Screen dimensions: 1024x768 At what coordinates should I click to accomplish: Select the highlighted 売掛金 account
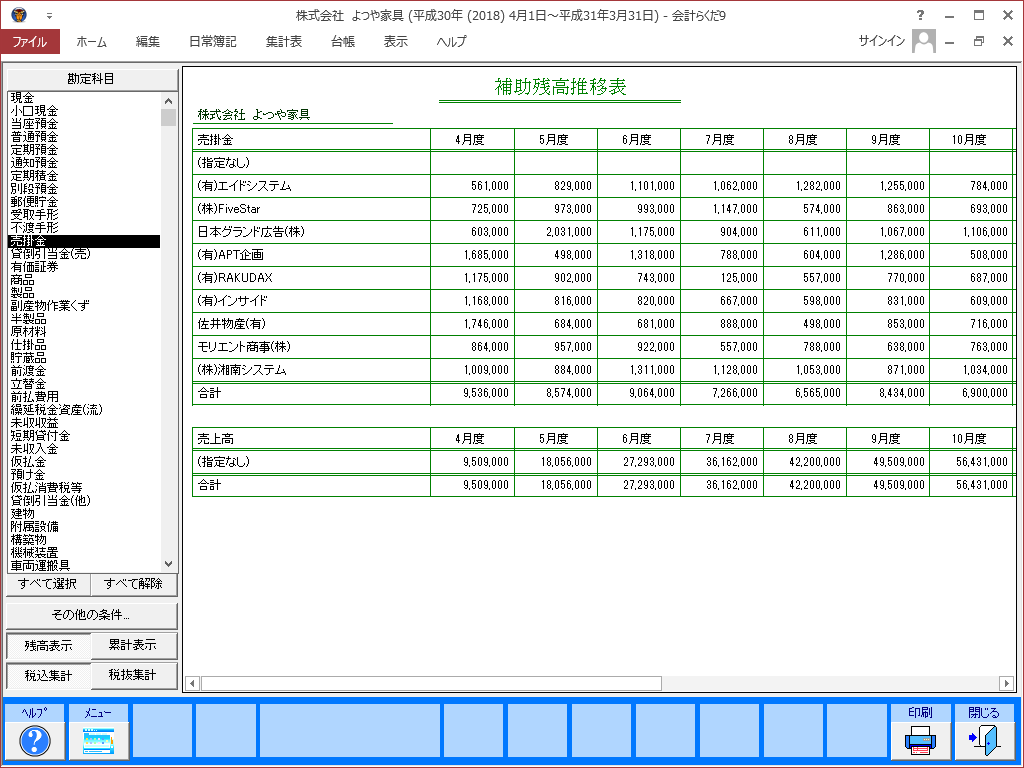pyautogui.click(x=84, y=242)
